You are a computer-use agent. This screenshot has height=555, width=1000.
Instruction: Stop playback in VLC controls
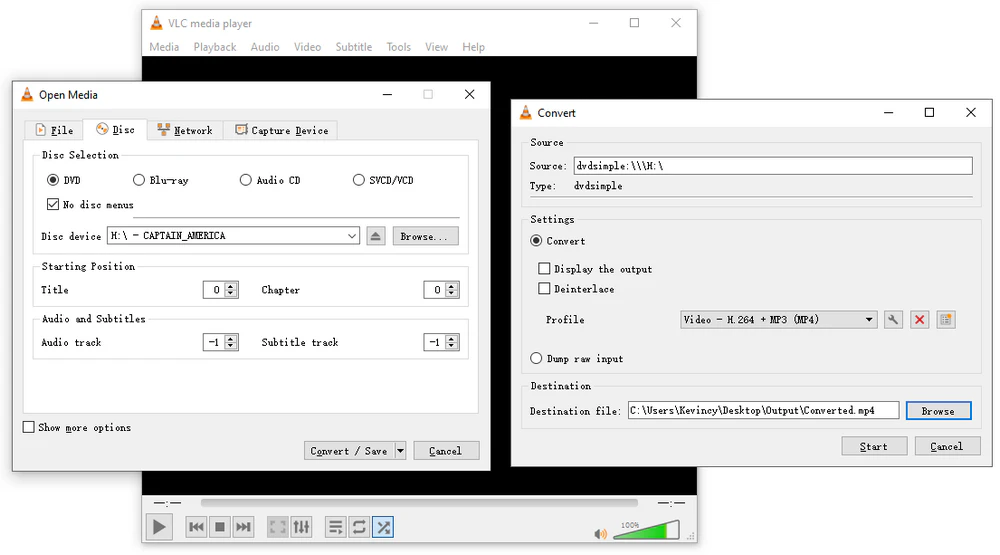220,527
